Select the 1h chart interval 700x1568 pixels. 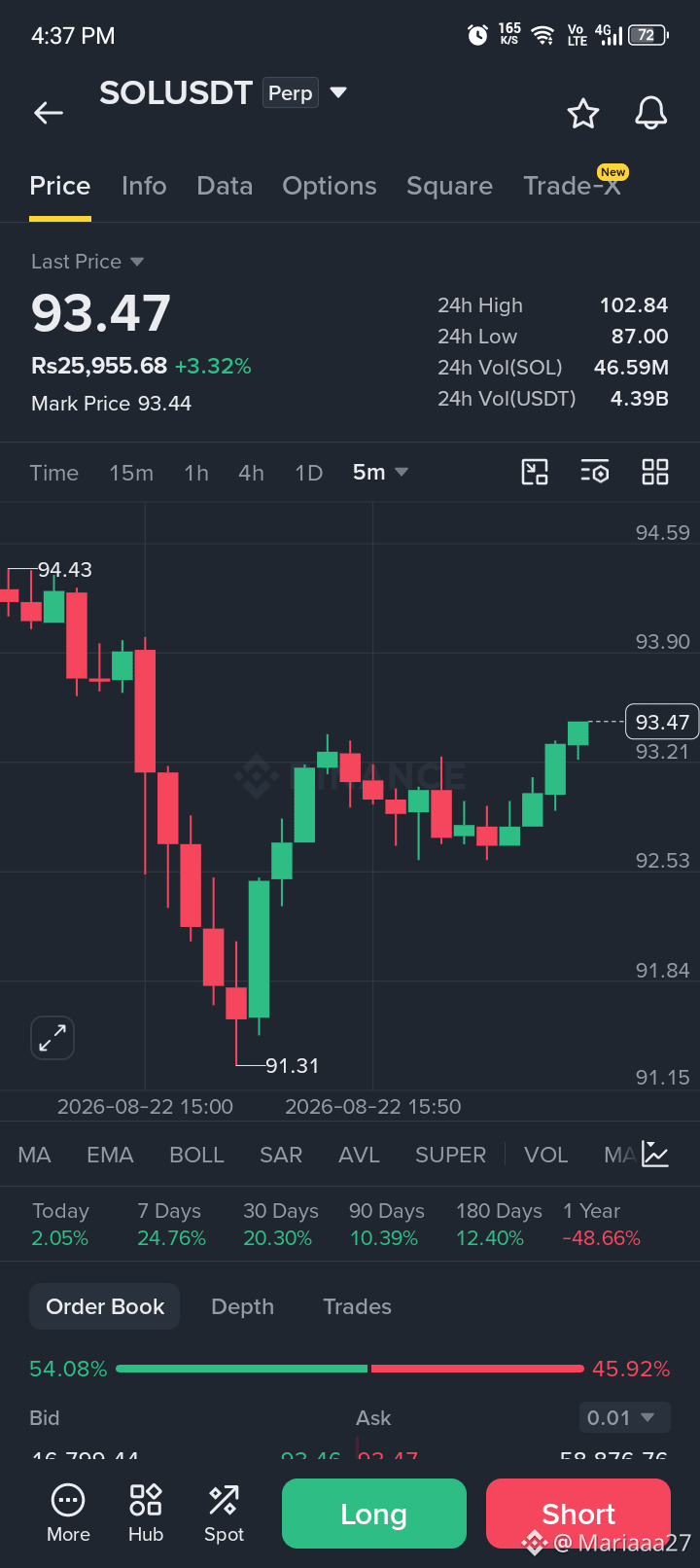tap(196, 473)
